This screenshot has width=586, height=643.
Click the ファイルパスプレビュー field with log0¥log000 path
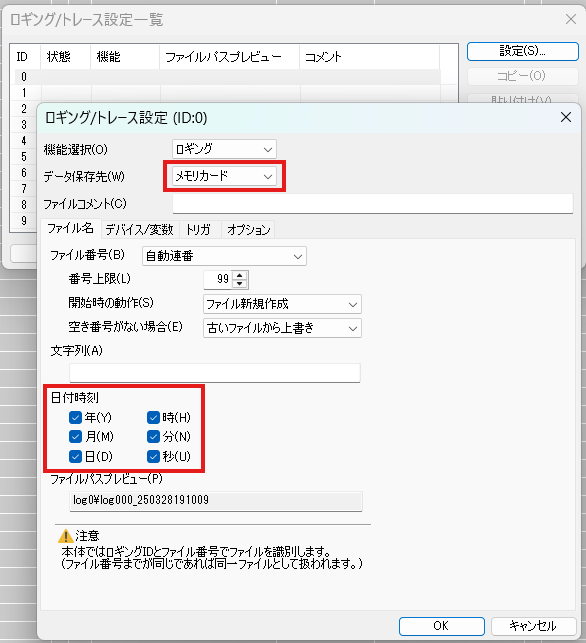click(x=216, y=501)
